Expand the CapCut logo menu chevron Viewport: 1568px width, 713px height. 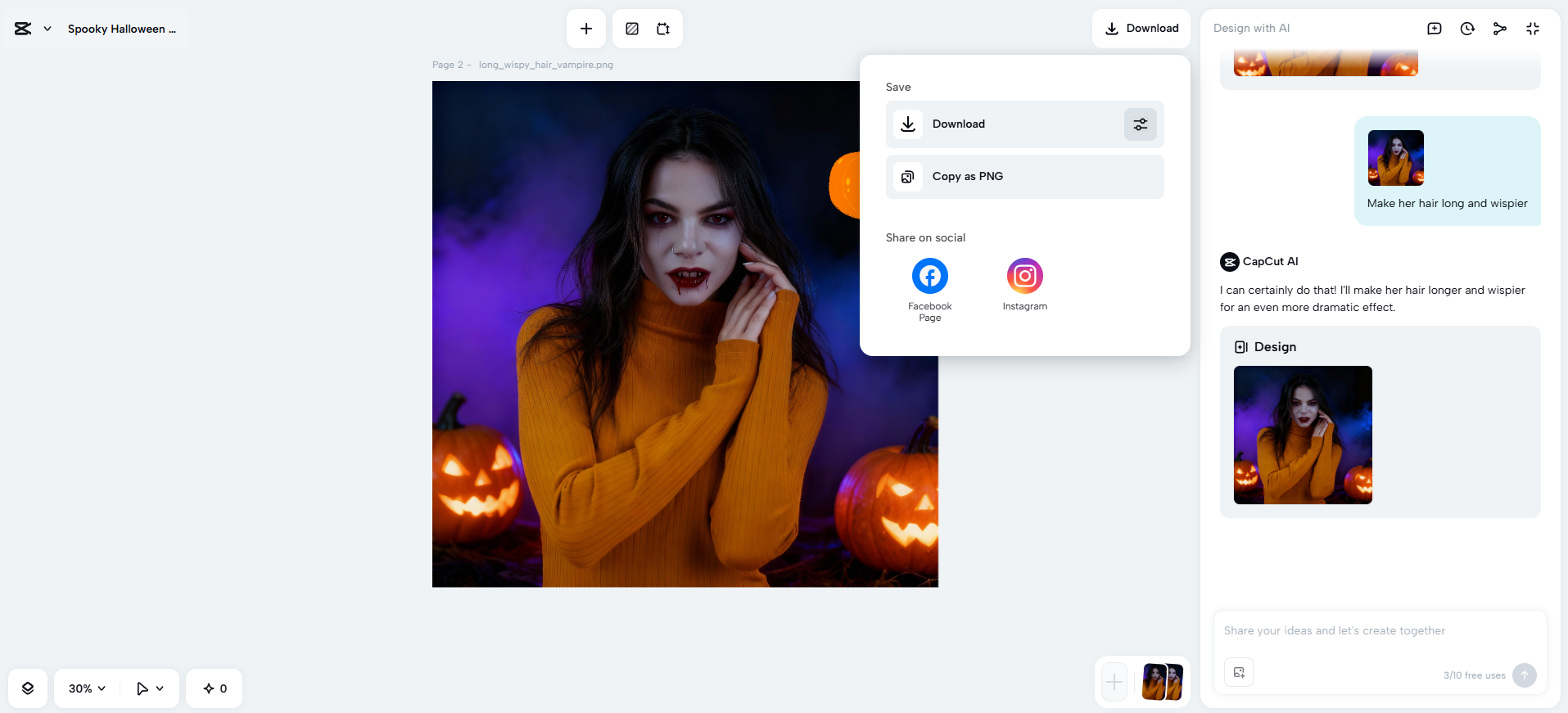click(x=47, y=29)
